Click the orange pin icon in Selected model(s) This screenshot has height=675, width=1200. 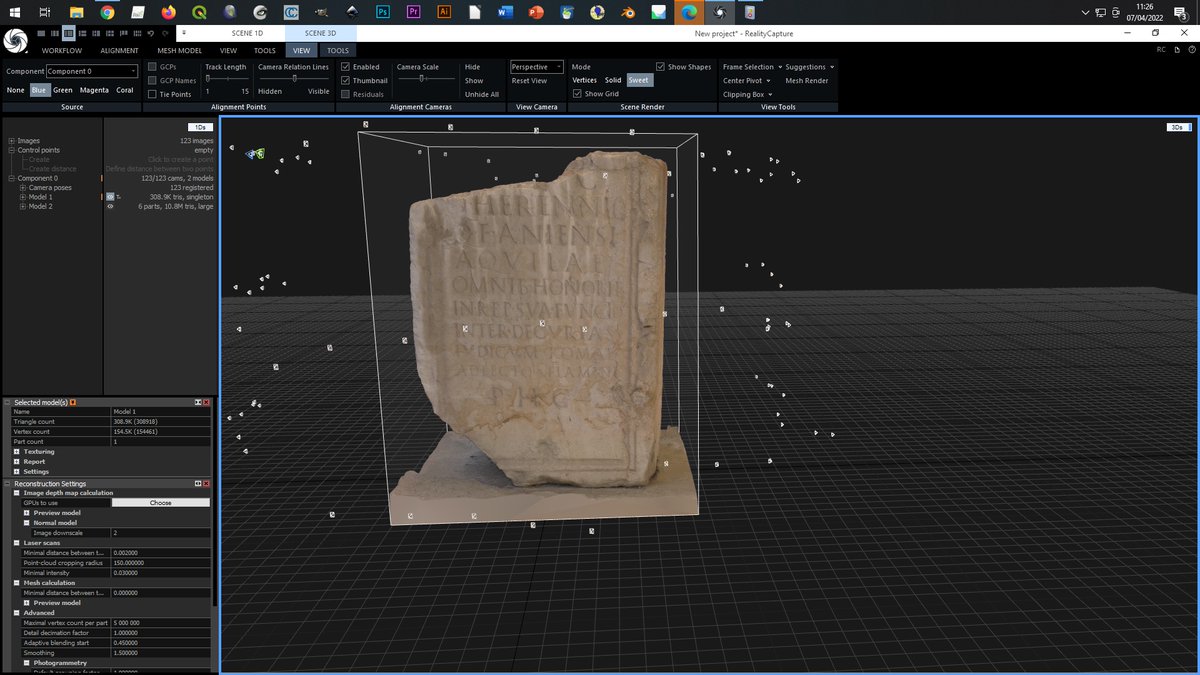72,402
